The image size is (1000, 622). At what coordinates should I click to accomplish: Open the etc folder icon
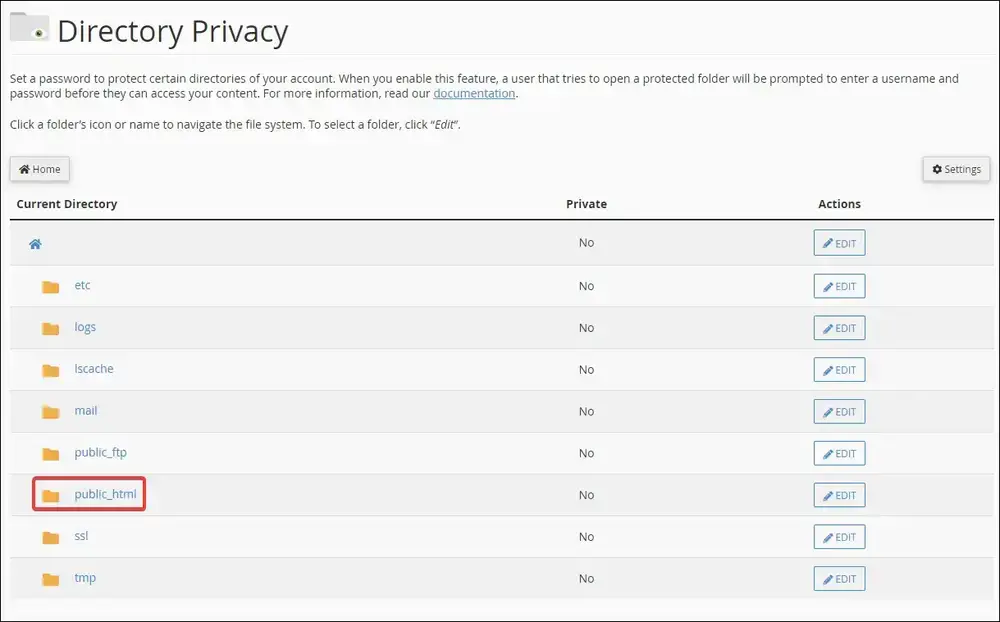point(50,286)
